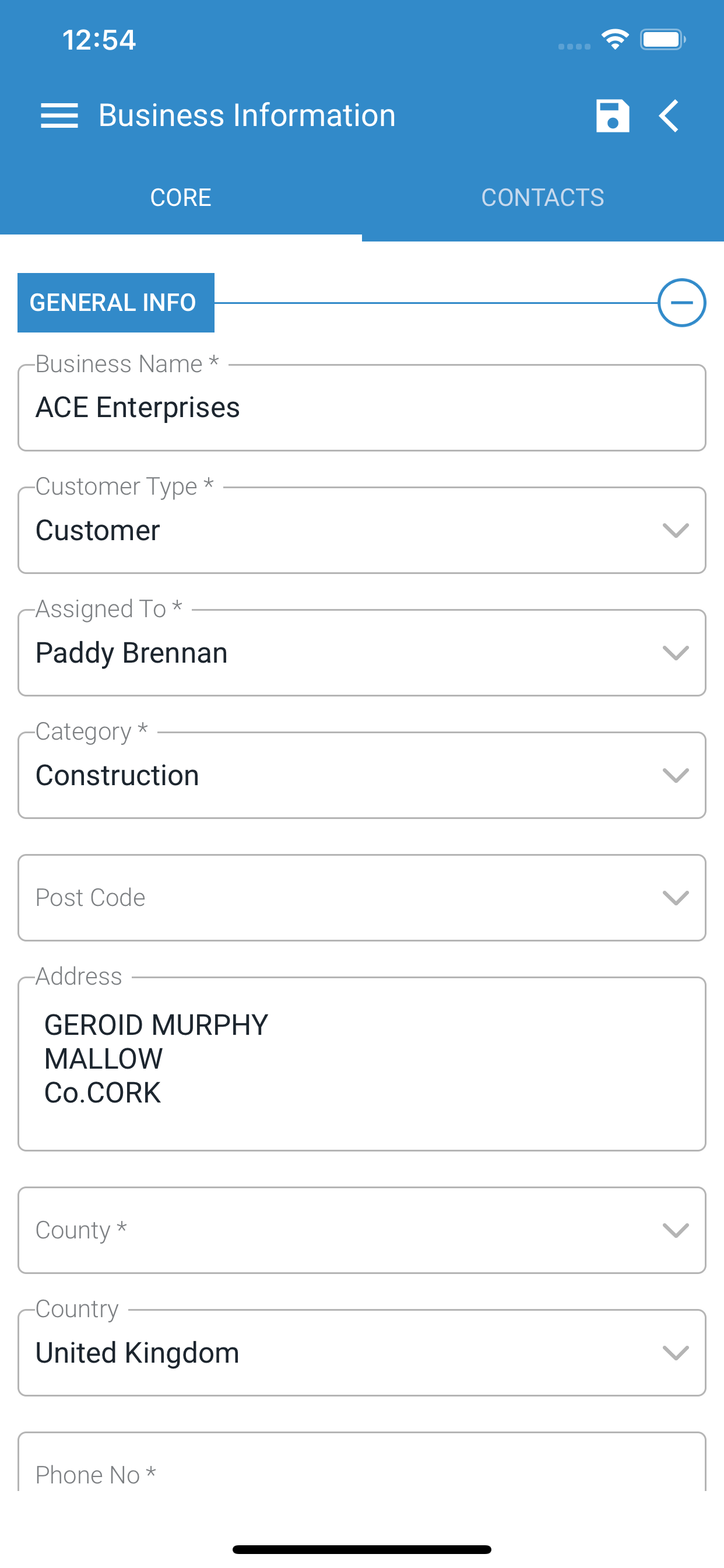Image resolution: width=724 pixels, height=1568 pixels.
Task: Tap the battery status icon
Action: coord(663,40)
